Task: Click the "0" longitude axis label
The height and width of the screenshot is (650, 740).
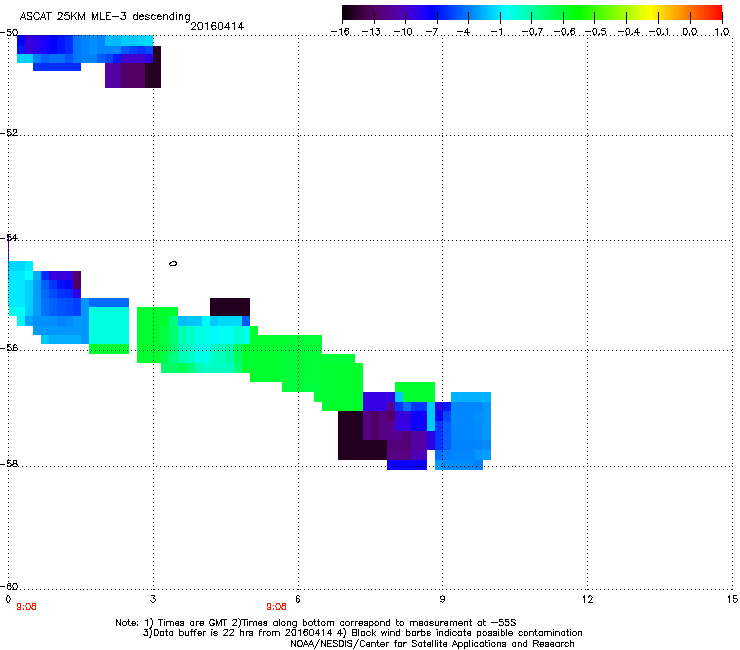Action: (8, 599)
